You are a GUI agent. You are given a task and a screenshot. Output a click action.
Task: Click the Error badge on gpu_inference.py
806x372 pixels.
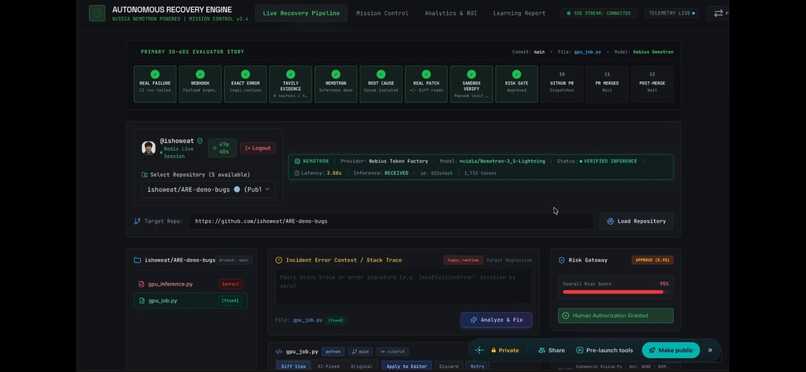pyautogui.click(x=231, y=284)
